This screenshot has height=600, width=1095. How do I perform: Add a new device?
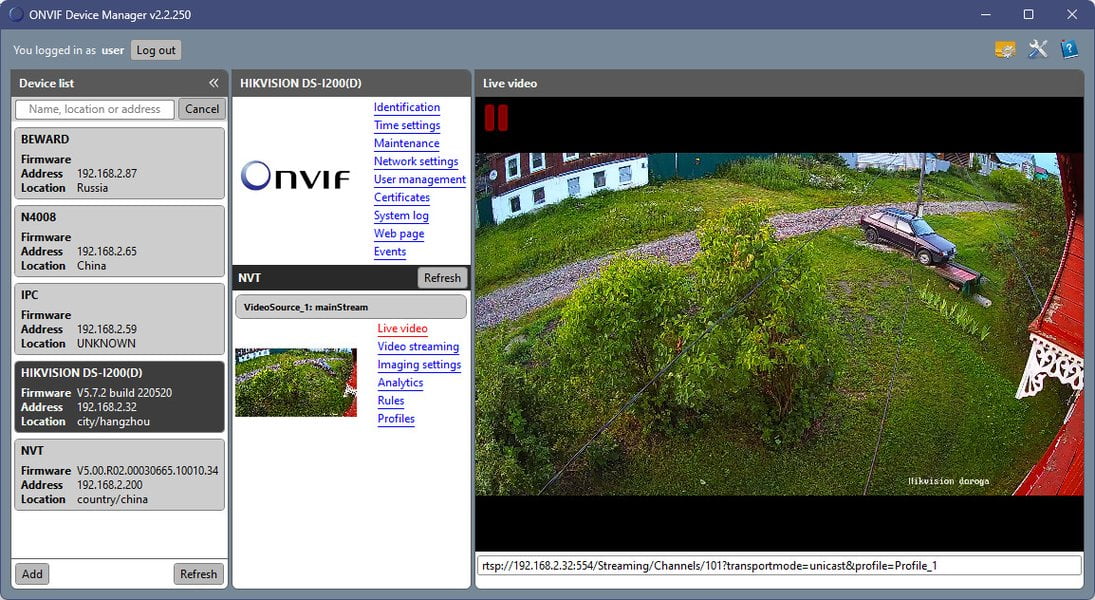point(32,574)
